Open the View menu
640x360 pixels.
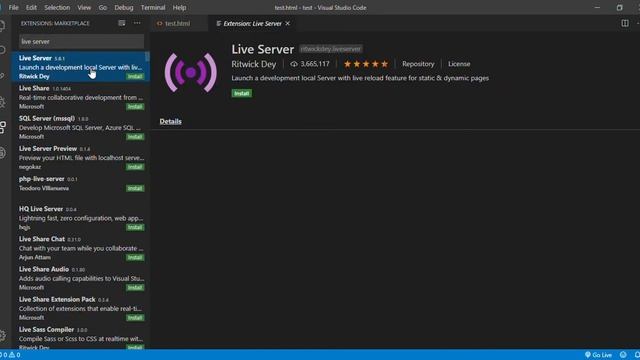pyautogui.click(x=84, y=7)
